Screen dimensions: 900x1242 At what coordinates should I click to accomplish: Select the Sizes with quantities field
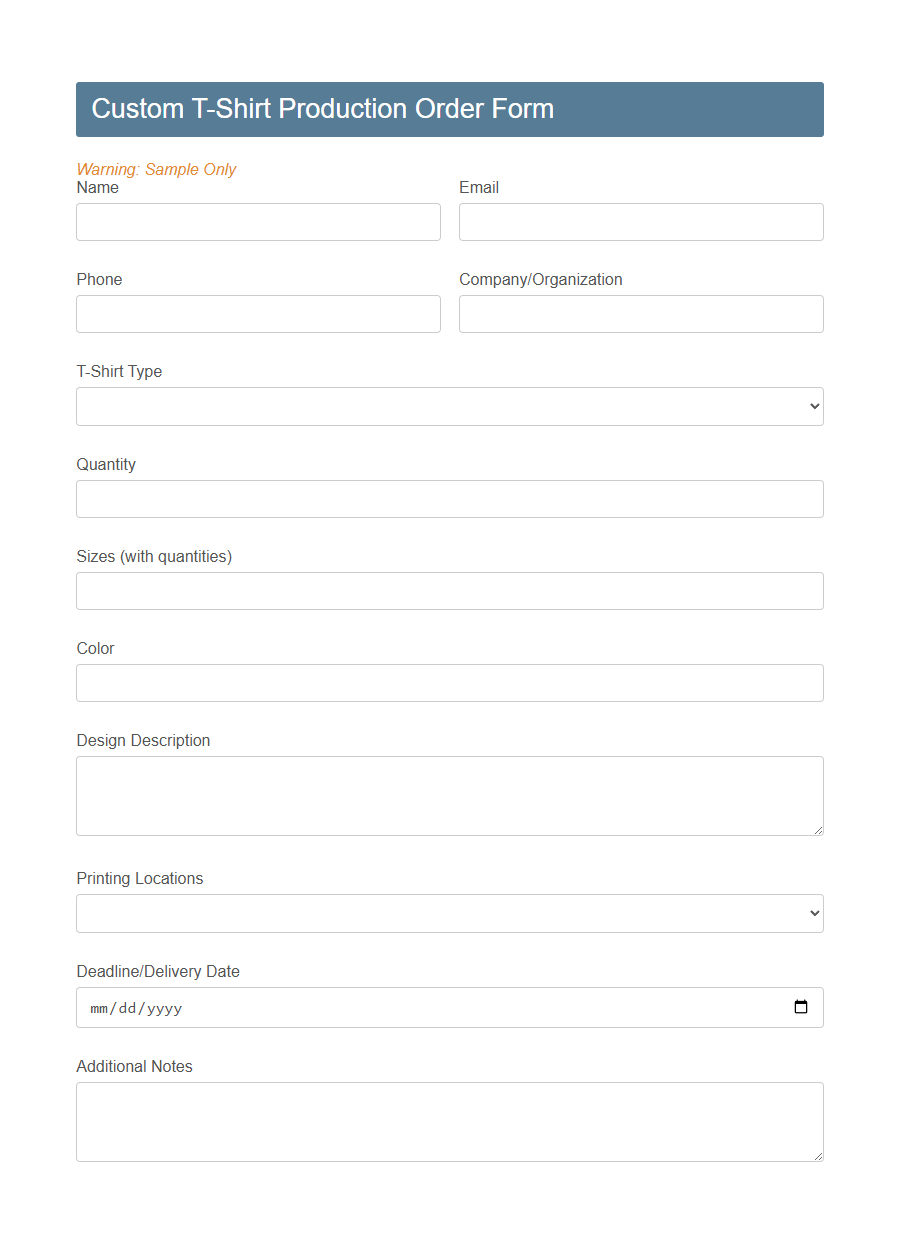[450, 591]
